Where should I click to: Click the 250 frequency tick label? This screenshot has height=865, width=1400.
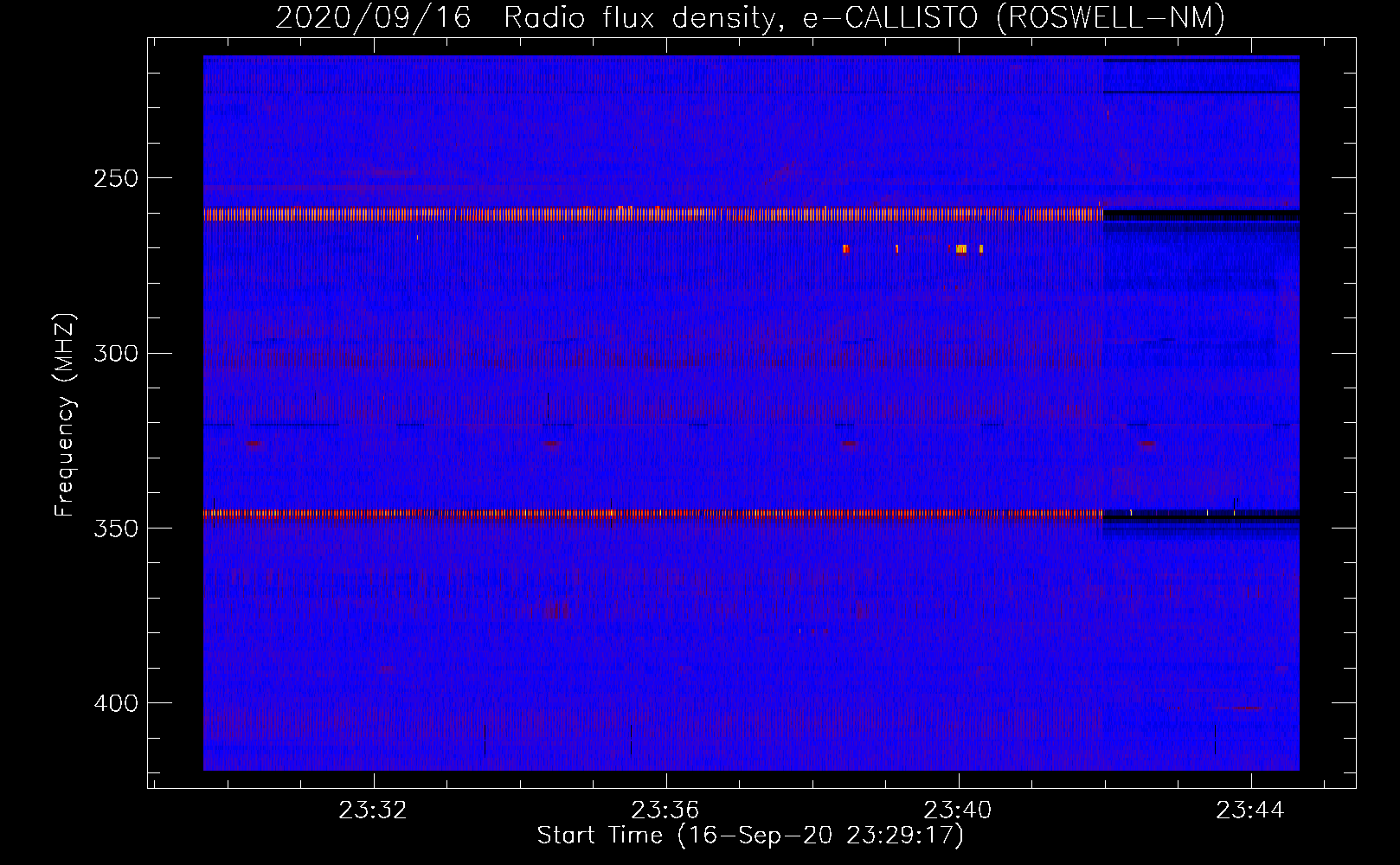point(116,178)
